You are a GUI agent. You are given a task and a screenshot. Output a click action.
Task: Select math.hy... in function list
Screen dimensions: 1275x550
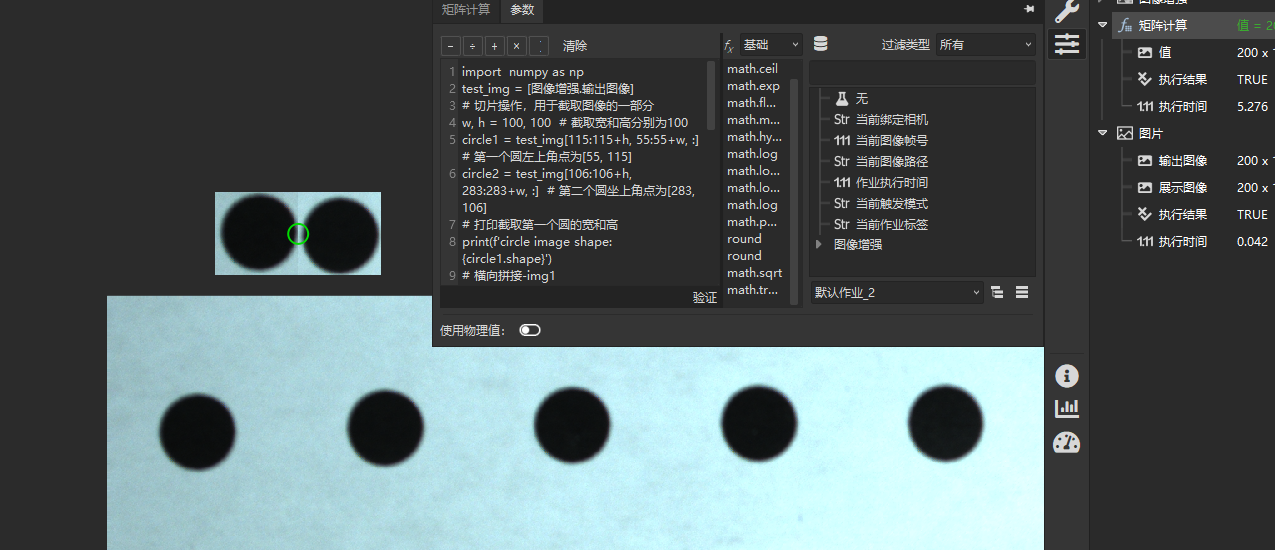point(754,137)
